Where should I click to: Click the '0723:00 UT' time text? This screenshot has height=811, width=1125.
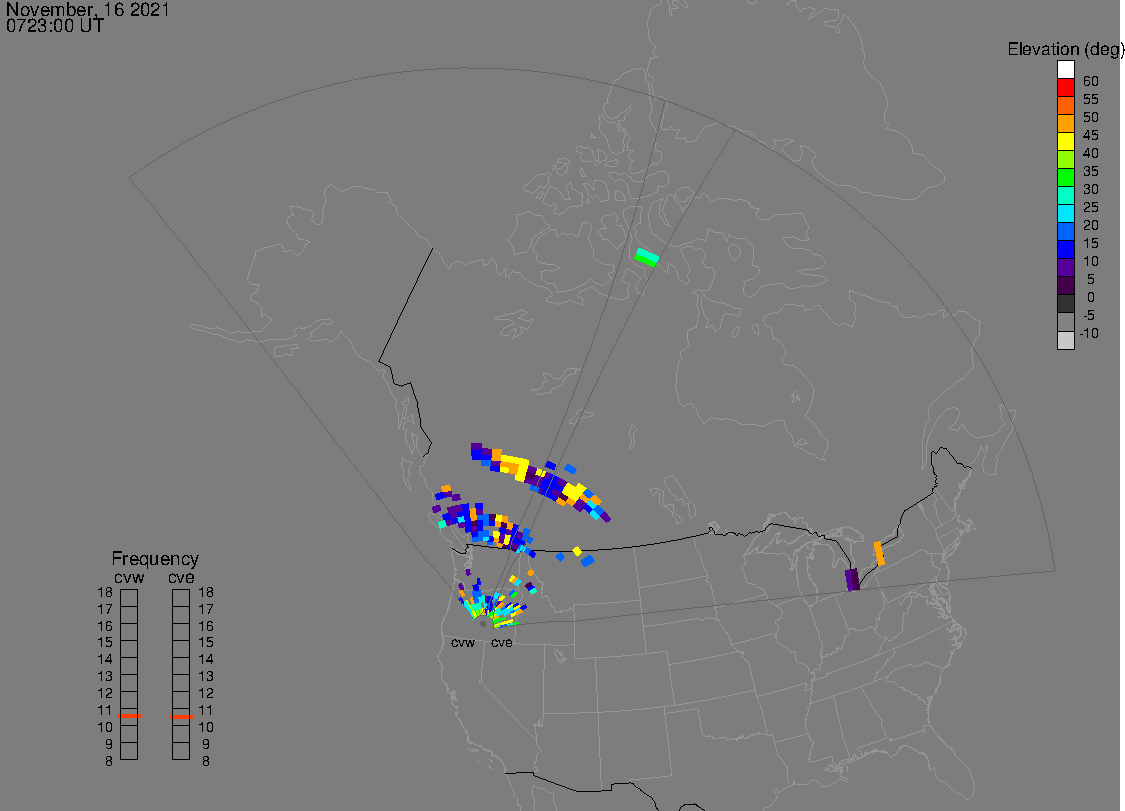coord(55,25)
